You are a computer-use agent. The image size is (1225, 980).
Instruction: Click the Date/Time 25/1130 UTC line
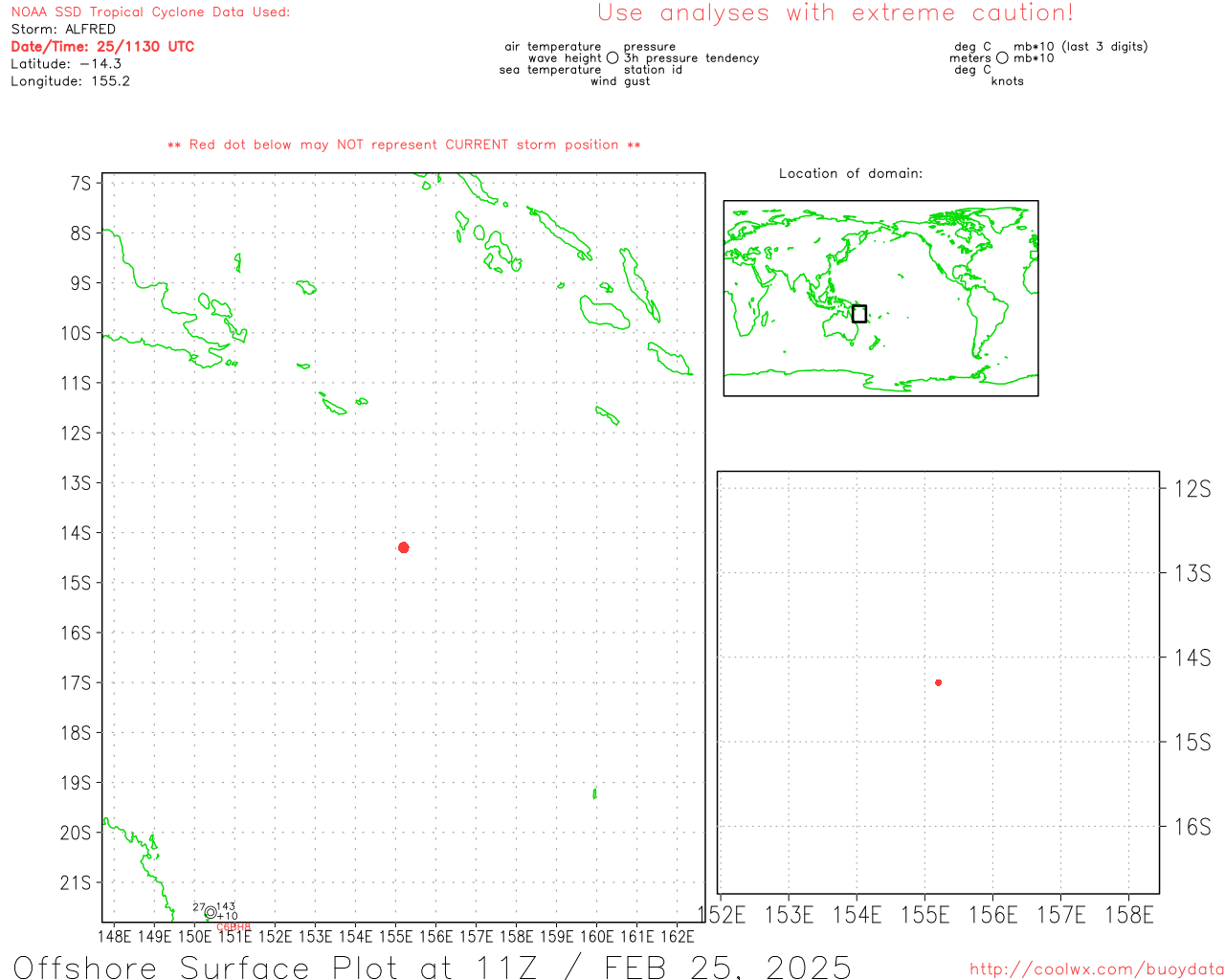(x=102, y=47)
